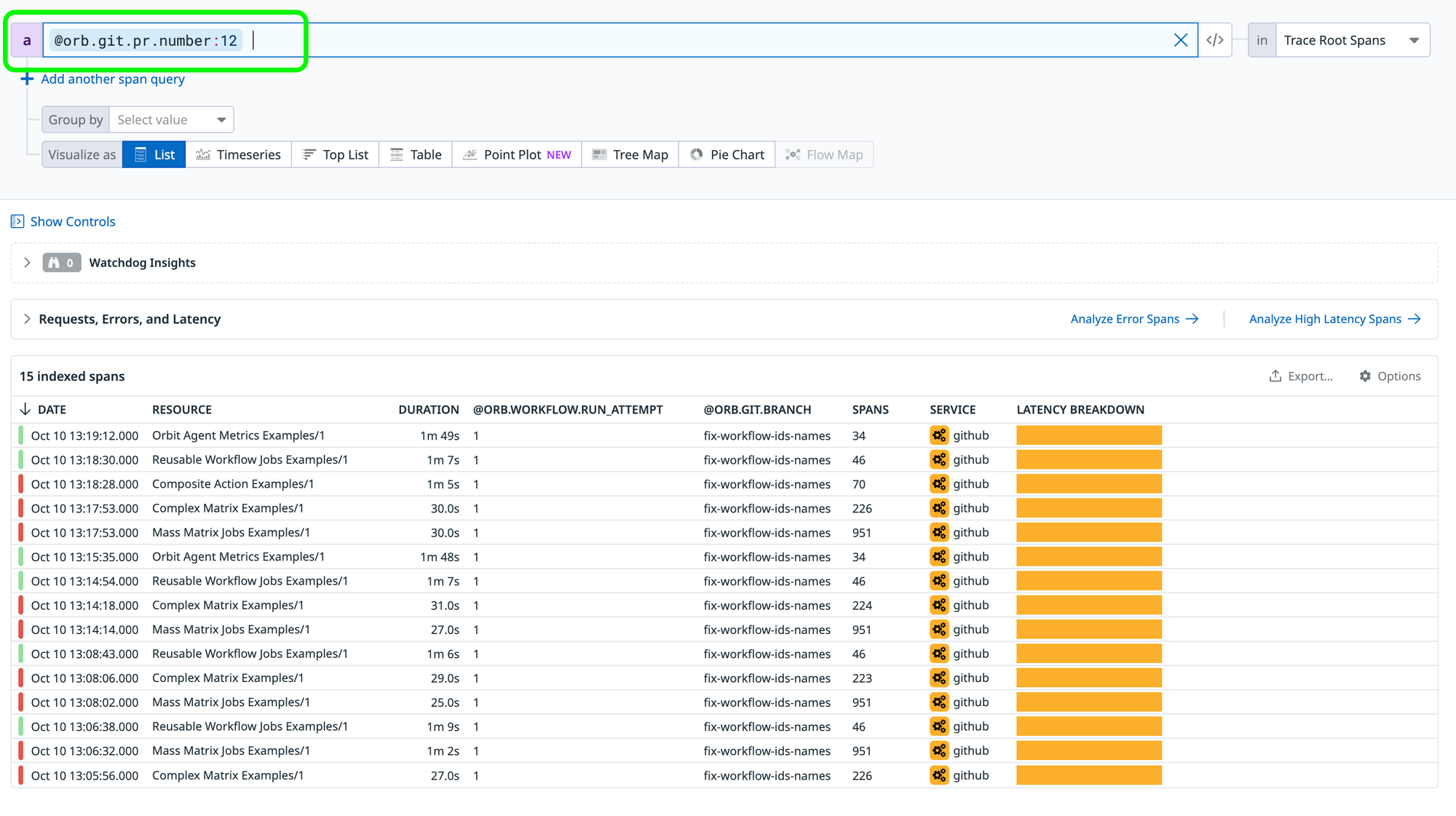Select the Tree Map visualization

click(x=630, y=155)
